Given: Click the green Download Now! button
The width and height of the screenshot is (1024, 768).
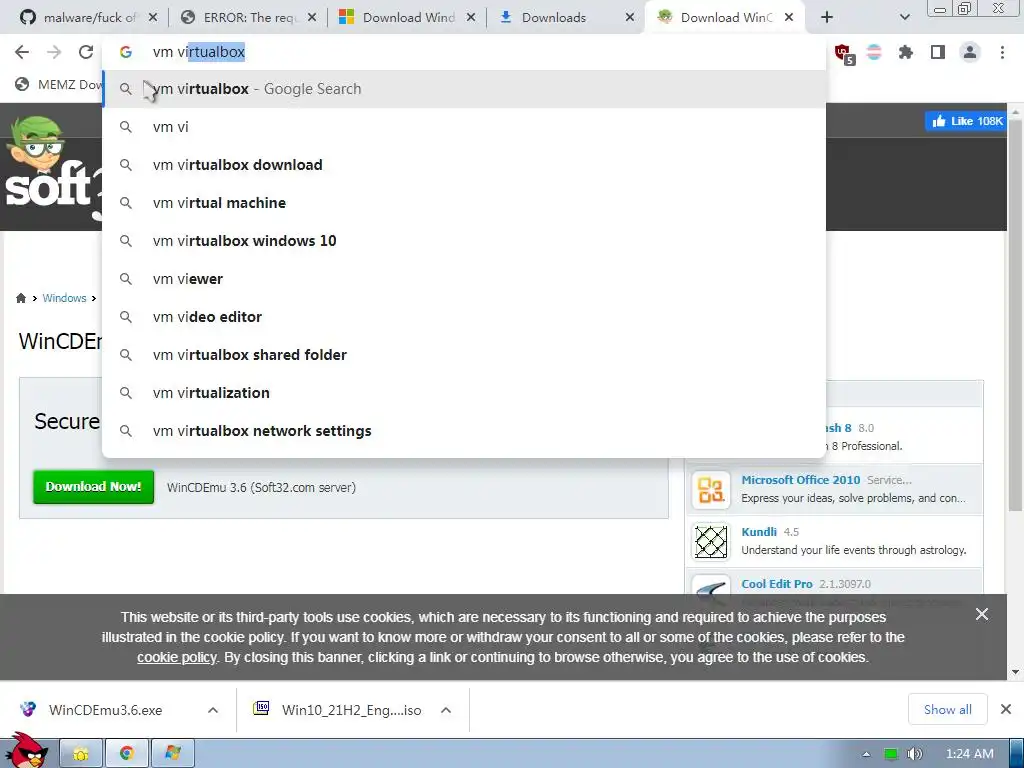Looking at the screenshot, I should tap(93, 487).
